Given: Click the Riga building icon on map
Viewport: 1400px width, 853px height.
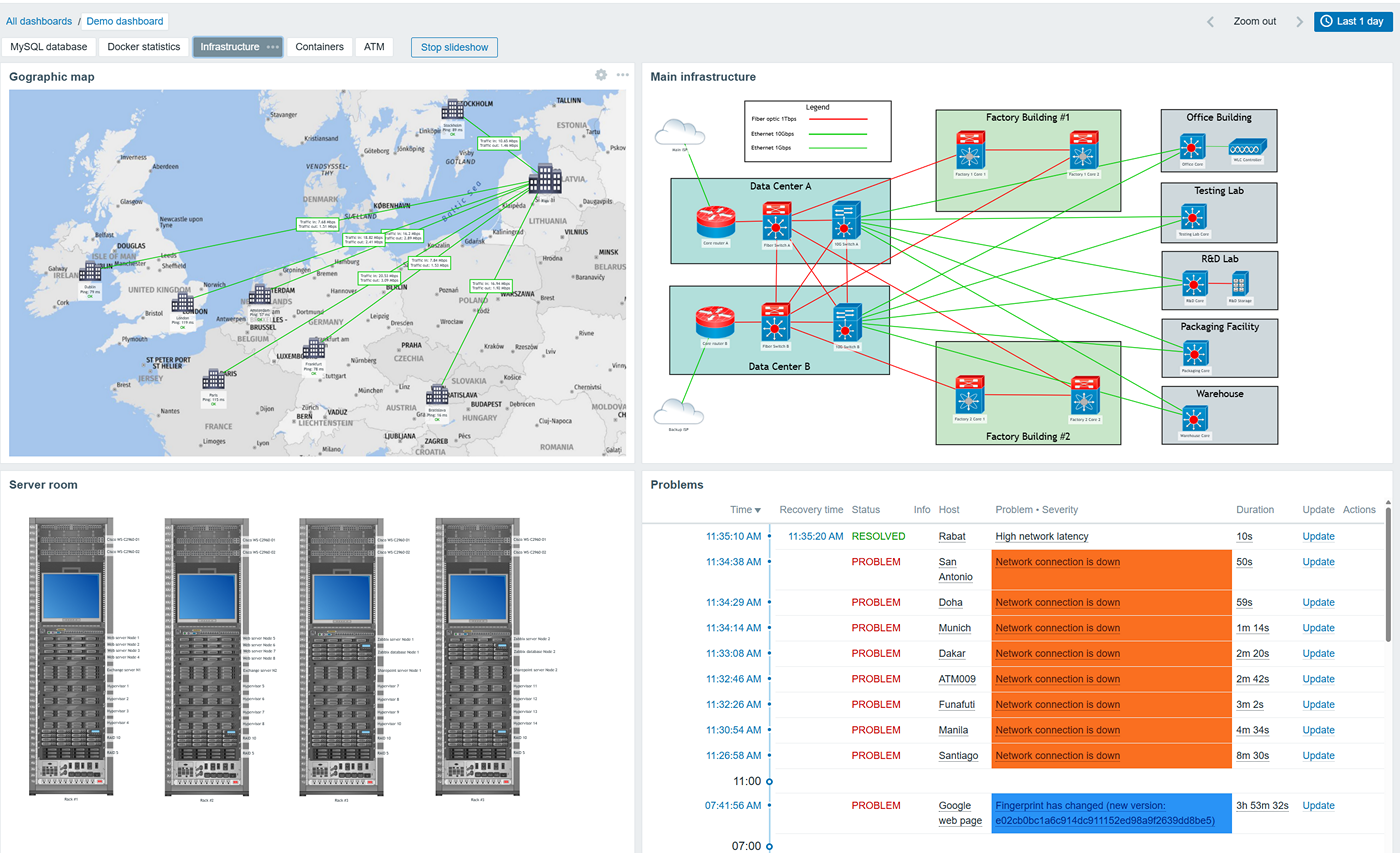Looking at the screenshot, I should tap(546, 178).
